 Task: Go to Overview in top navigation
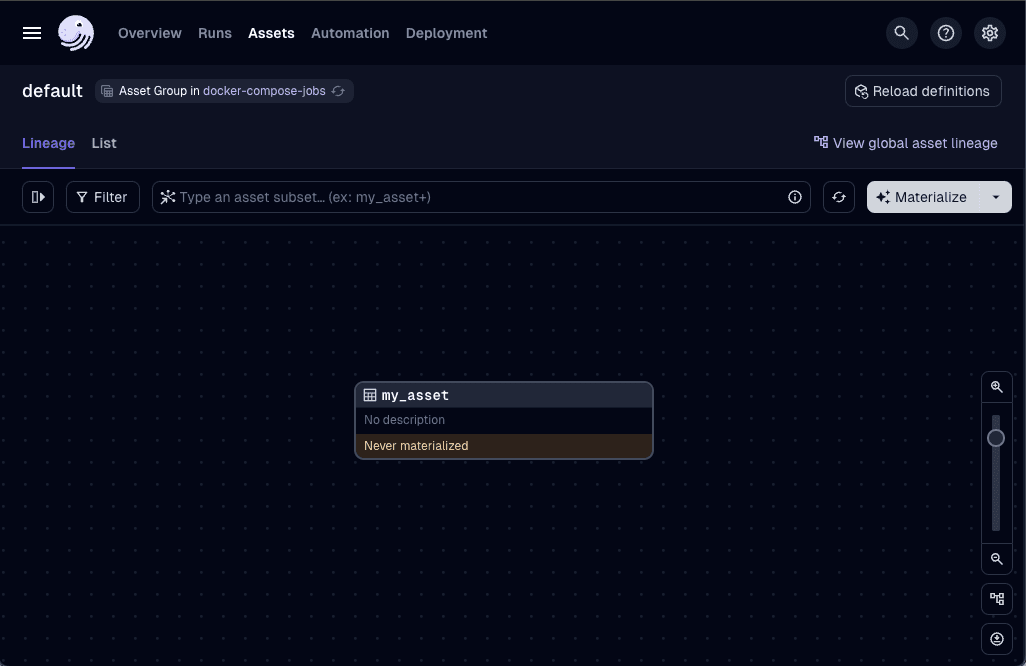(150, 33)
